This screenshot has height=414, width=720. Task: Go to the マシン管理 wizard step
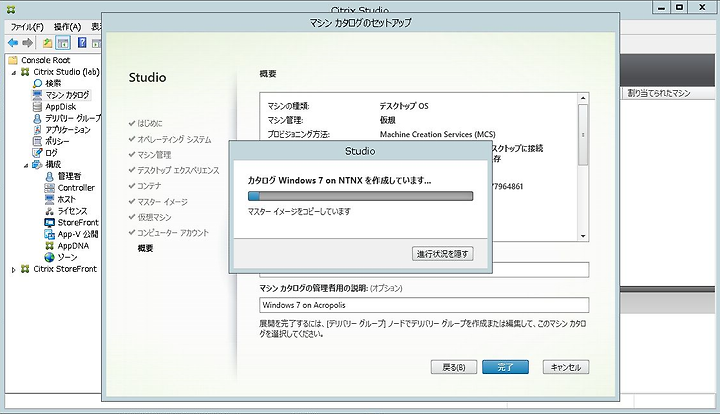click(x=154, y=155)
